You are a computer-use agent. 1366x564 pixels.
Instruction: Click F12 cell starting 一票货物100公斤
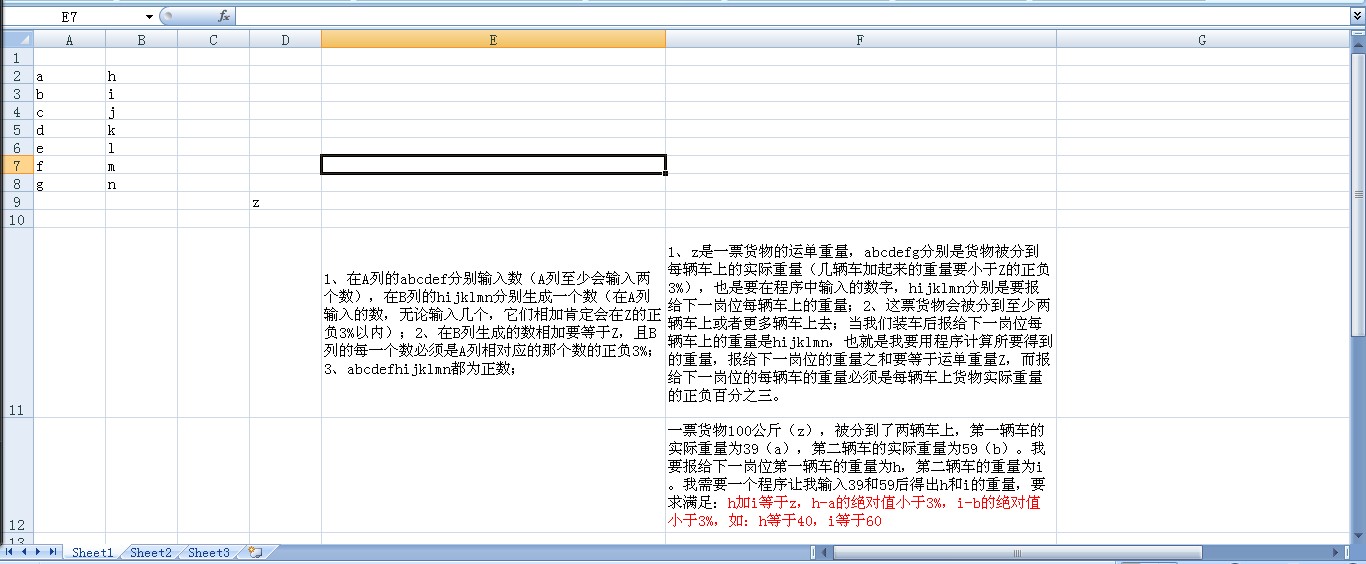pyautogui.click(x=861, y=475)
